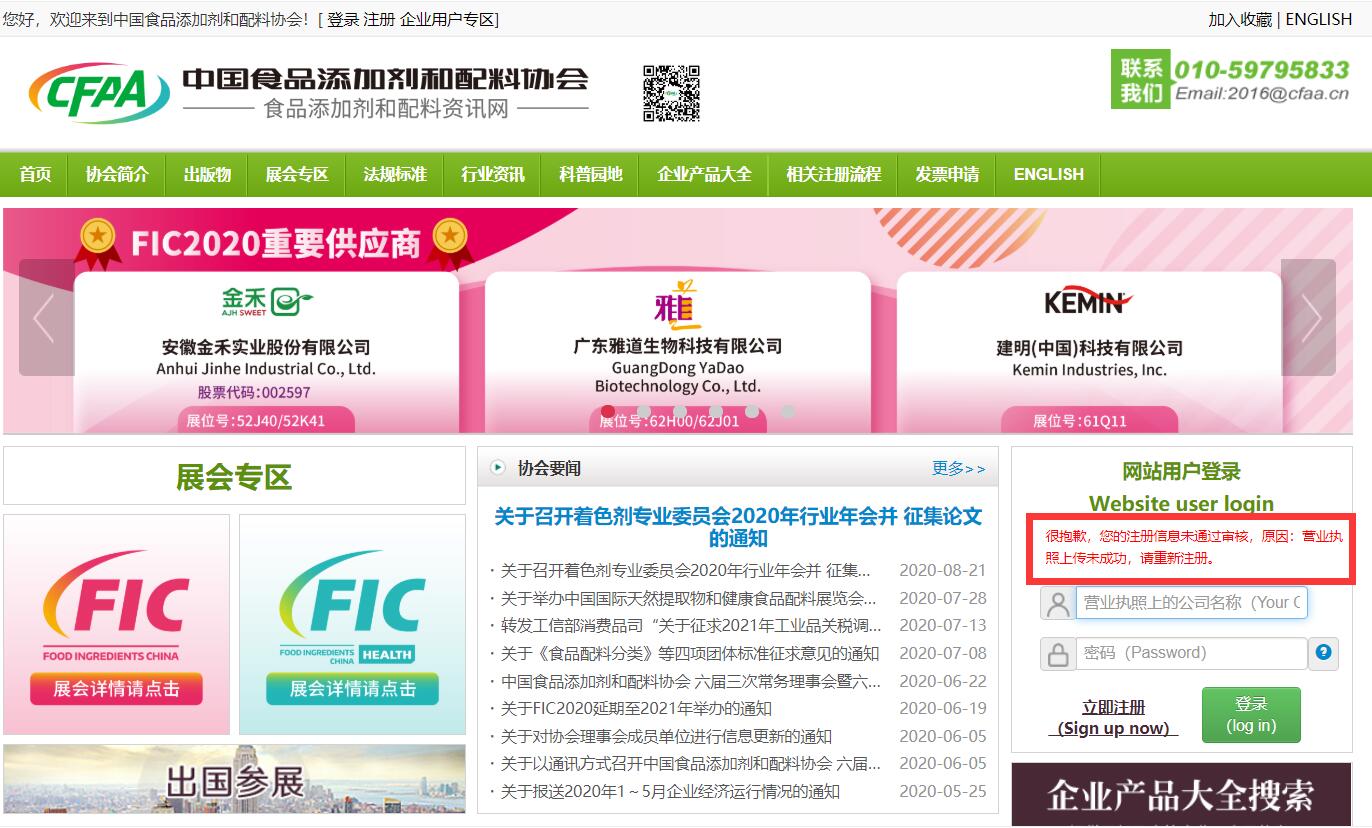This screenshot has height=828, width=1372.
Task: Open the bold headline about 着色剂专业委员会2020年行业年会
Action: click(x=738, y=527)
